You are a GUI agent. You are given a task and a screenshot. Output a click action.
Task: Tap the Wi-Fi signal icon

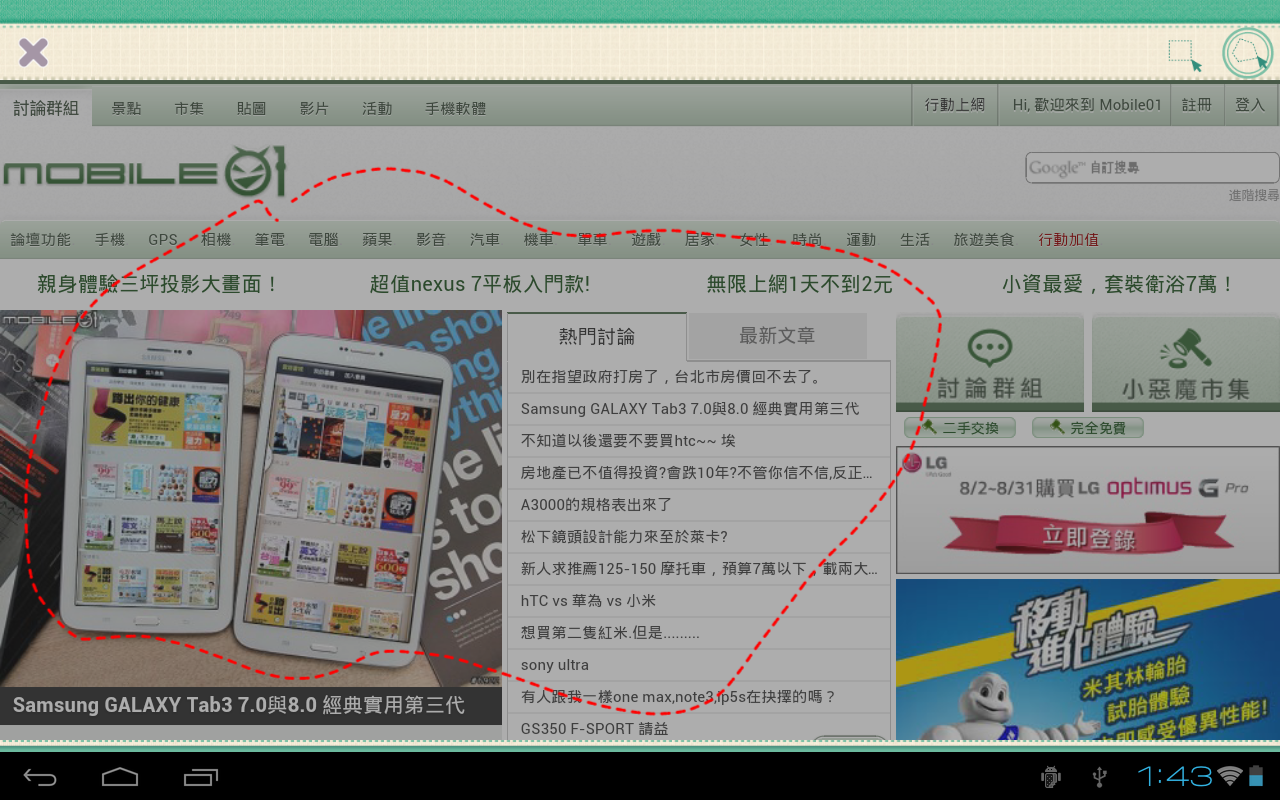coord(1230,776)
